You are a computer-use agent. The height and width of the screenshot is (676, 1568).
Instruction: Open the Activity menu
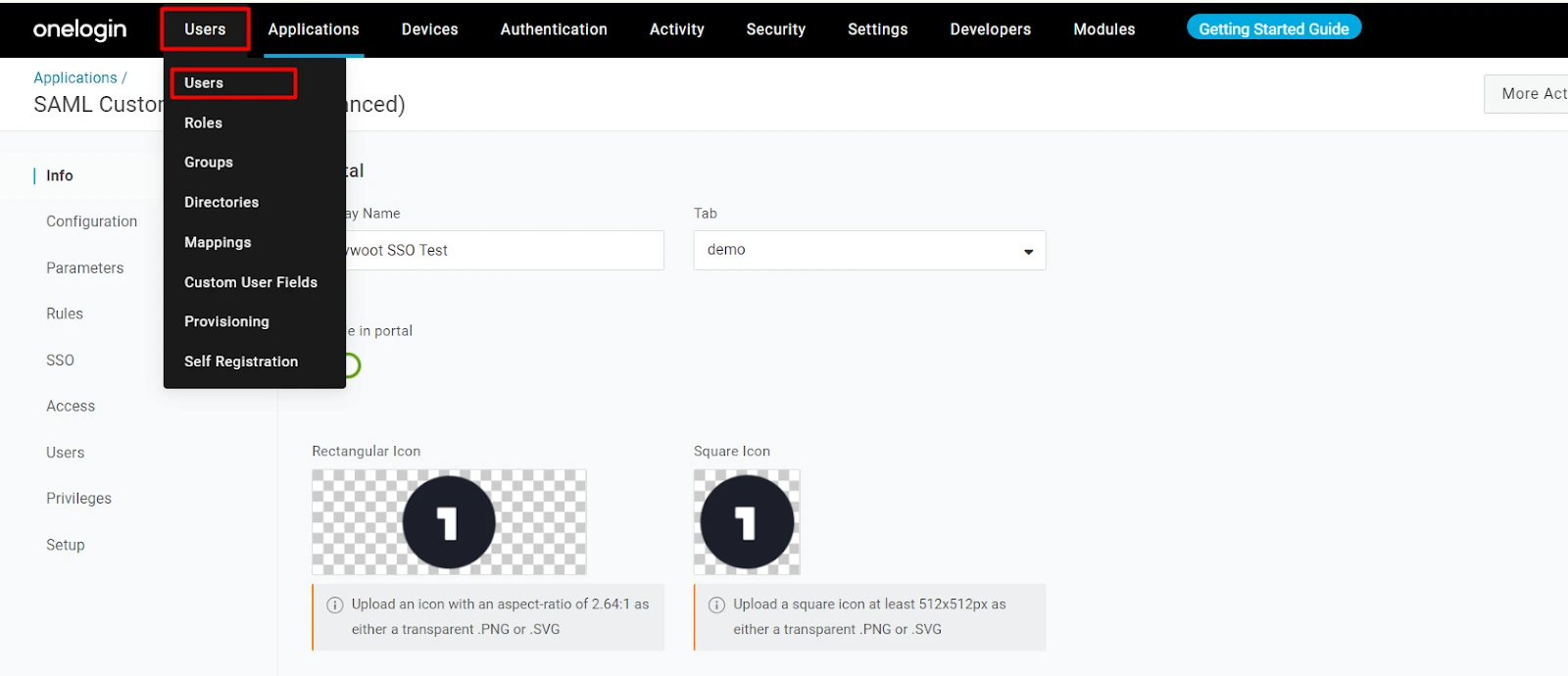click(x=676, y=29)
